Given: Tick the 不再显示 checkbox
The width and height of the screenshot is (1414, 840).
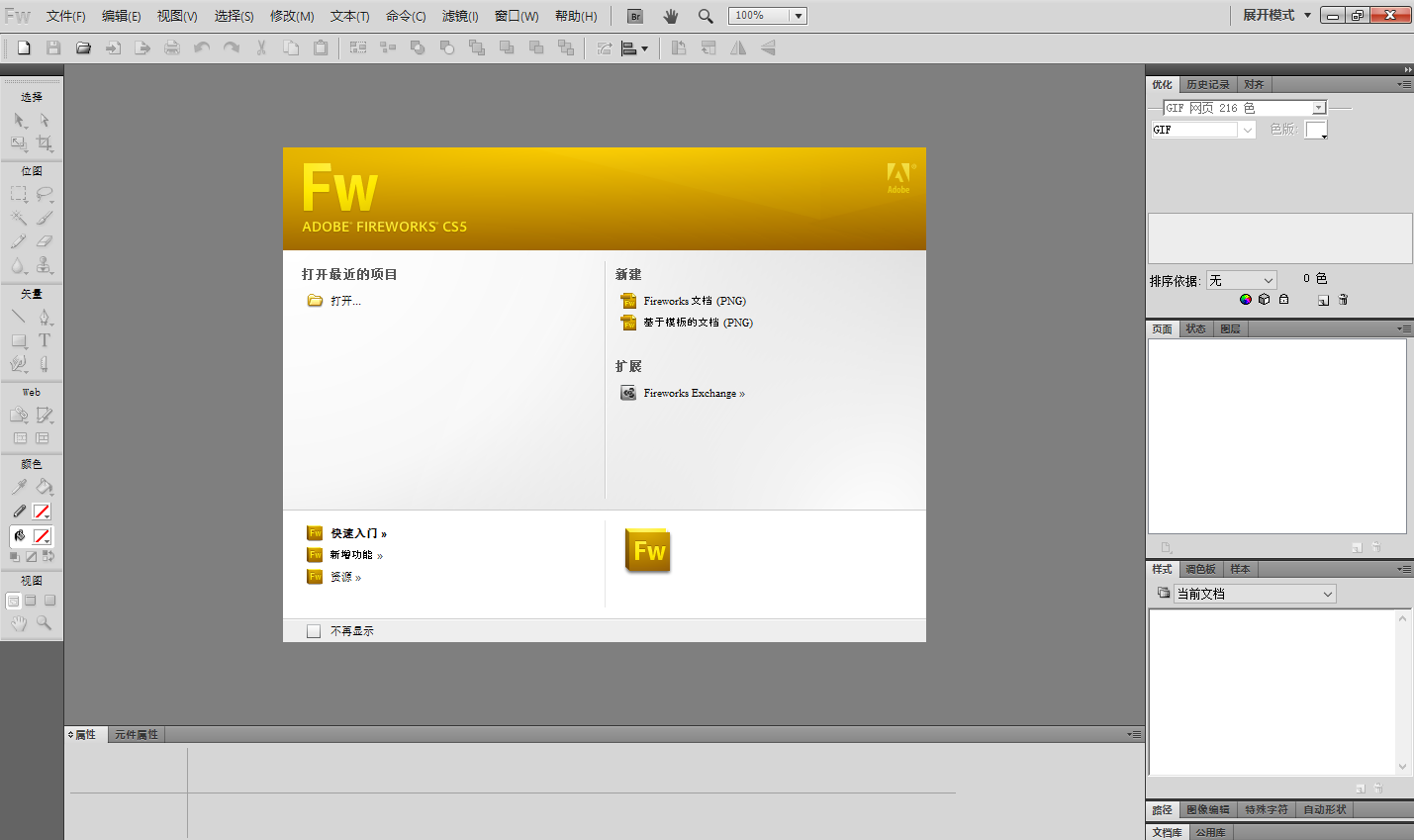Looking at the screenshot, I should tap(314, 631).
